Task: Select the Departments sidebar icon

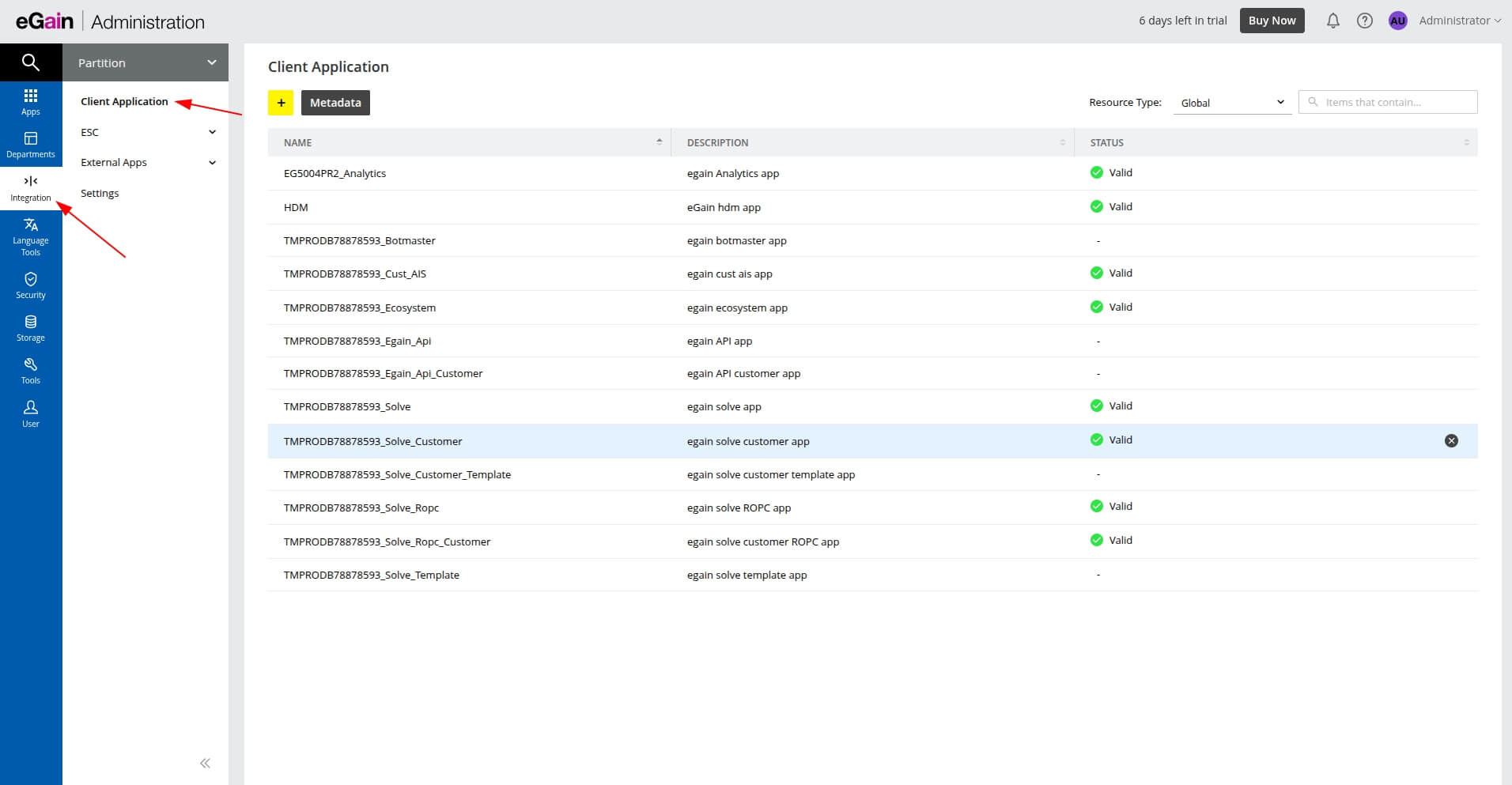Action: tap(30, 144)
